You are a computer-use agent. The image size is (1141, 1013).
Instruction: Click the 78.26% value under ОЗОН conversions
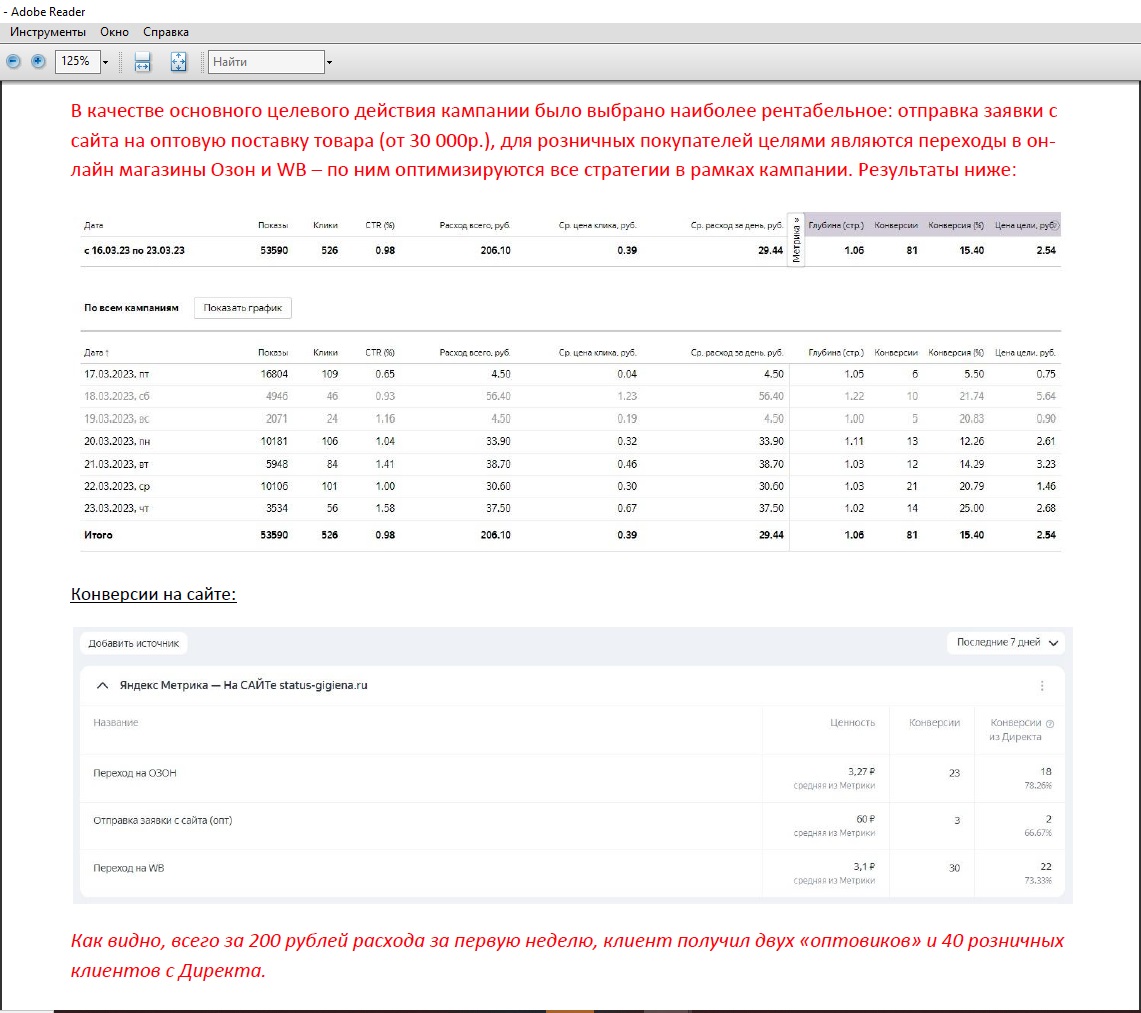click(x=1038, y=785)
